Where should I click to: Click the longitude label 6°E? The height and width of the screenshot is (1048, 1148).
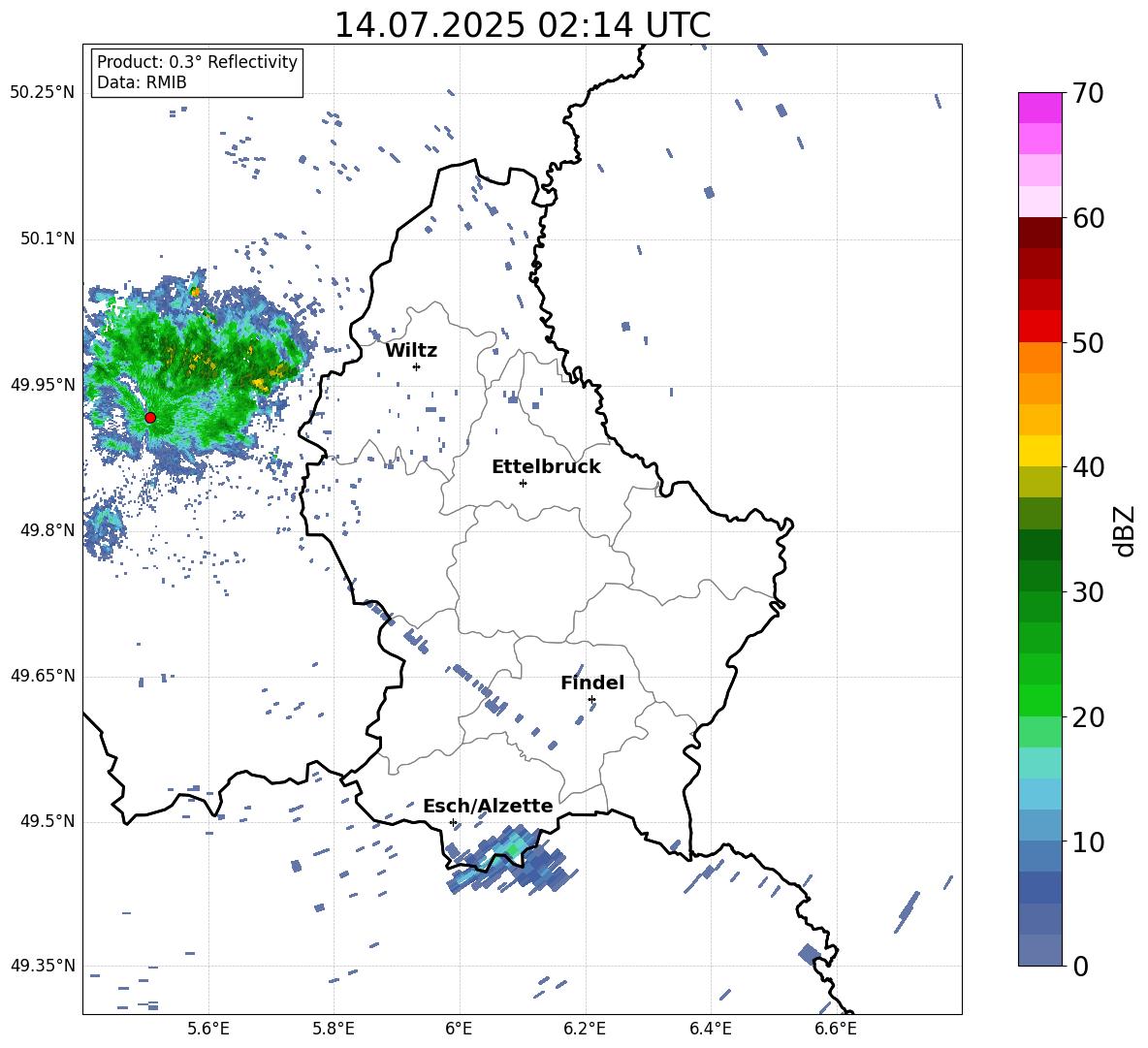(x=459, y=1029)
